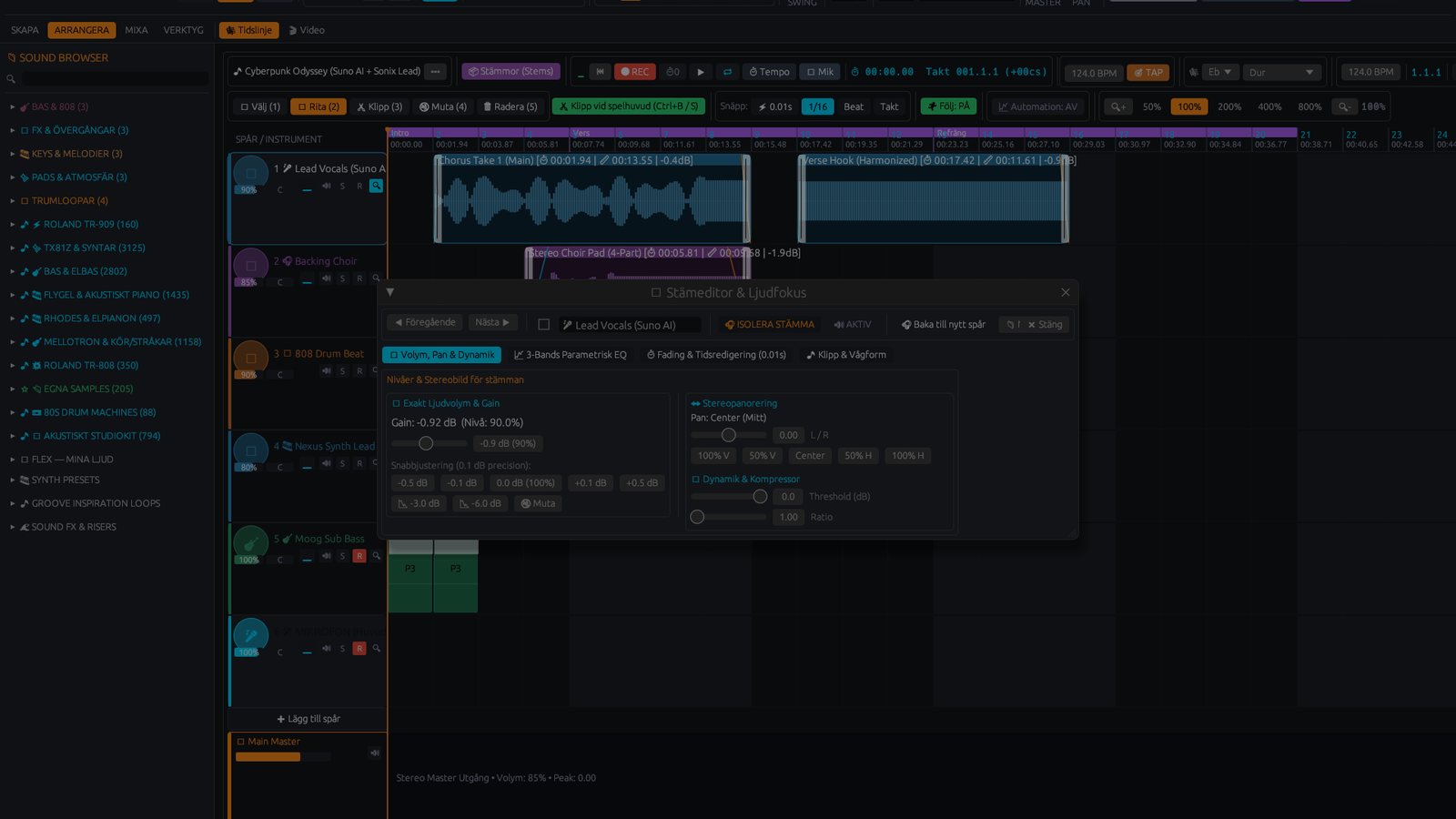Viewport: 1456px width, 819px height.
Task: Toggle Automation: AV switch
Action: [x=1037, y=106]
